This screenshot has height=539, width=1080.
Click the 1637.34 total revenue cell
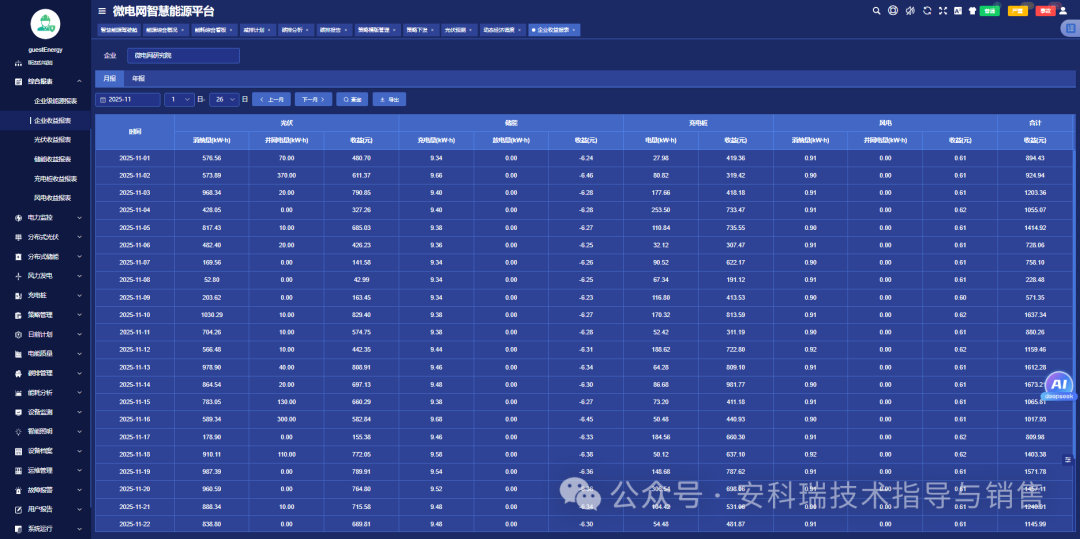(1035, 315)
